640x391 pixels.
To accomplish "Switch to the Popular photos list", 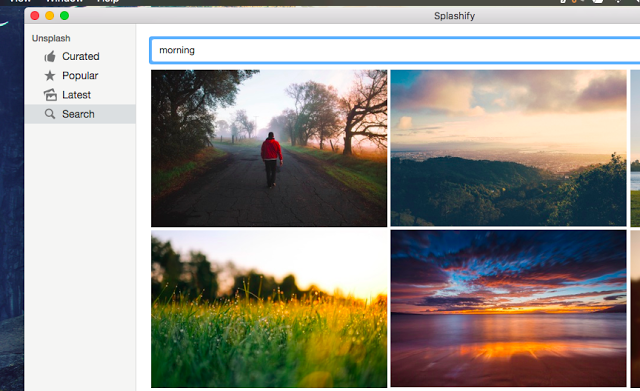I will pos(80,76).
